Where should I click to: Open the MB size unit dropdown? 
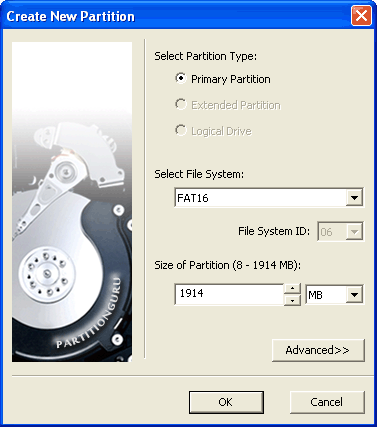pyautogui.click(x=354, y=295)
